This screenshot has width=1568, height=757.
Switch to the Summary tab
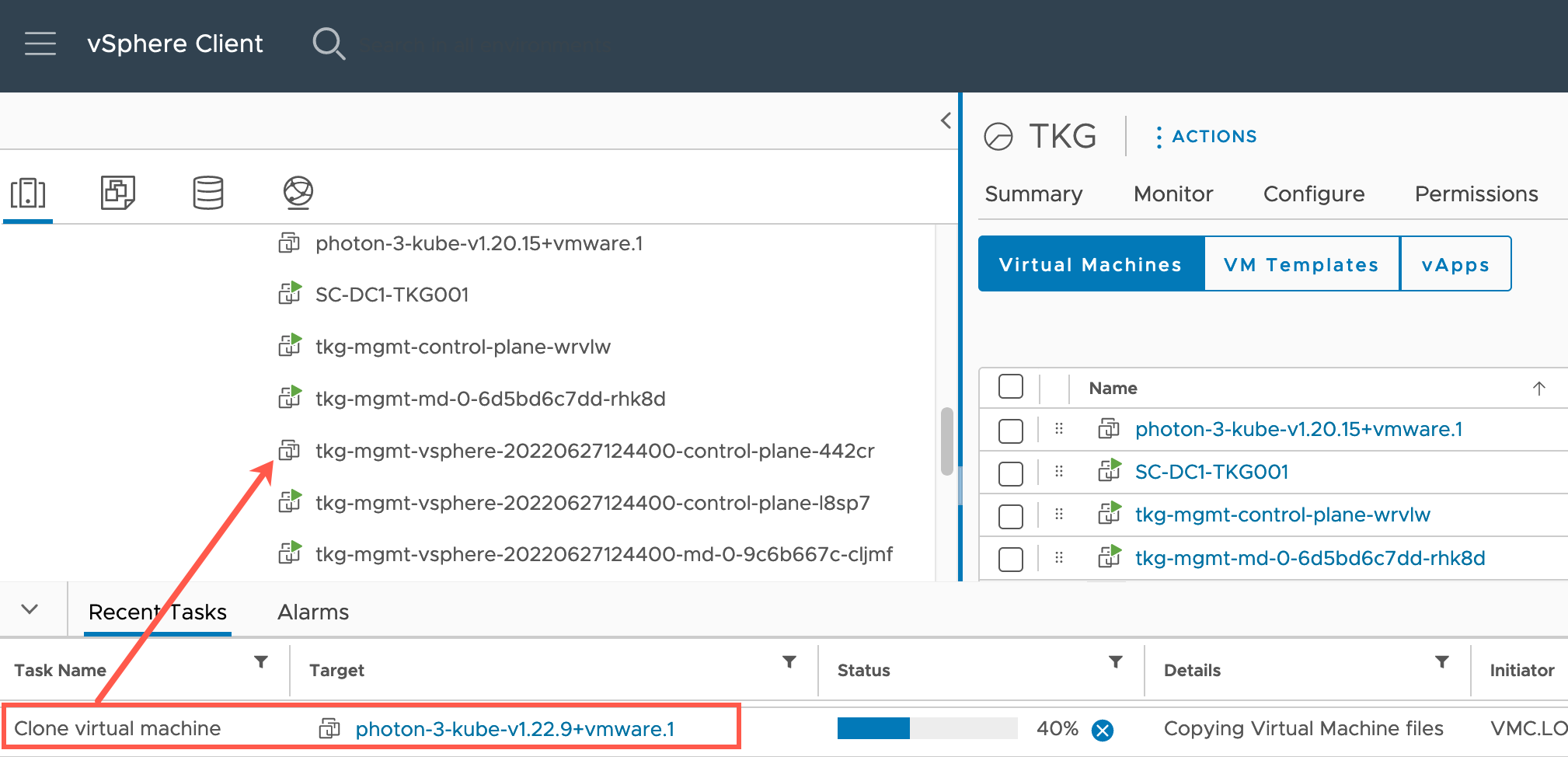pos(1033,194)
